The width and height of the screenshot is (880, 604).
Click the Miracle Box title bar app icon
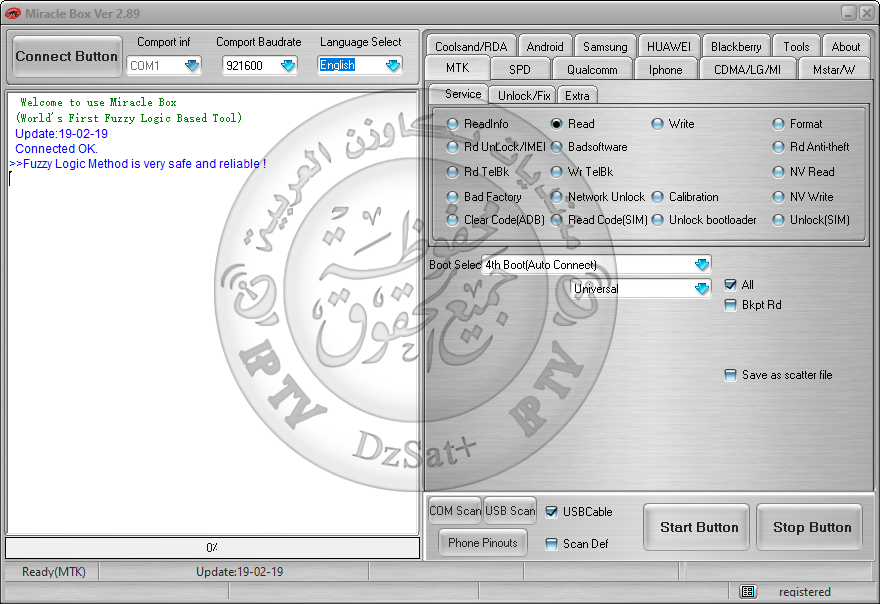[x=12, y=13]
